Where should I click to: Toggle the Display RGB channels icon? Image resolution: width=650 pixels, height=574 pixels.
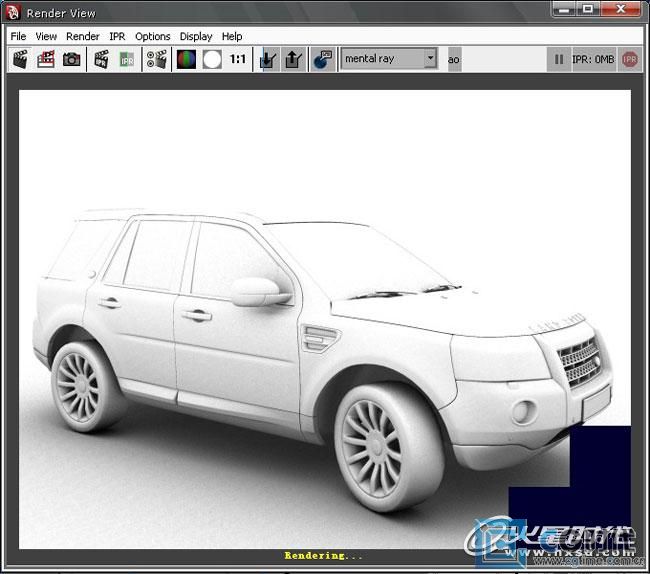click(186, 59)
